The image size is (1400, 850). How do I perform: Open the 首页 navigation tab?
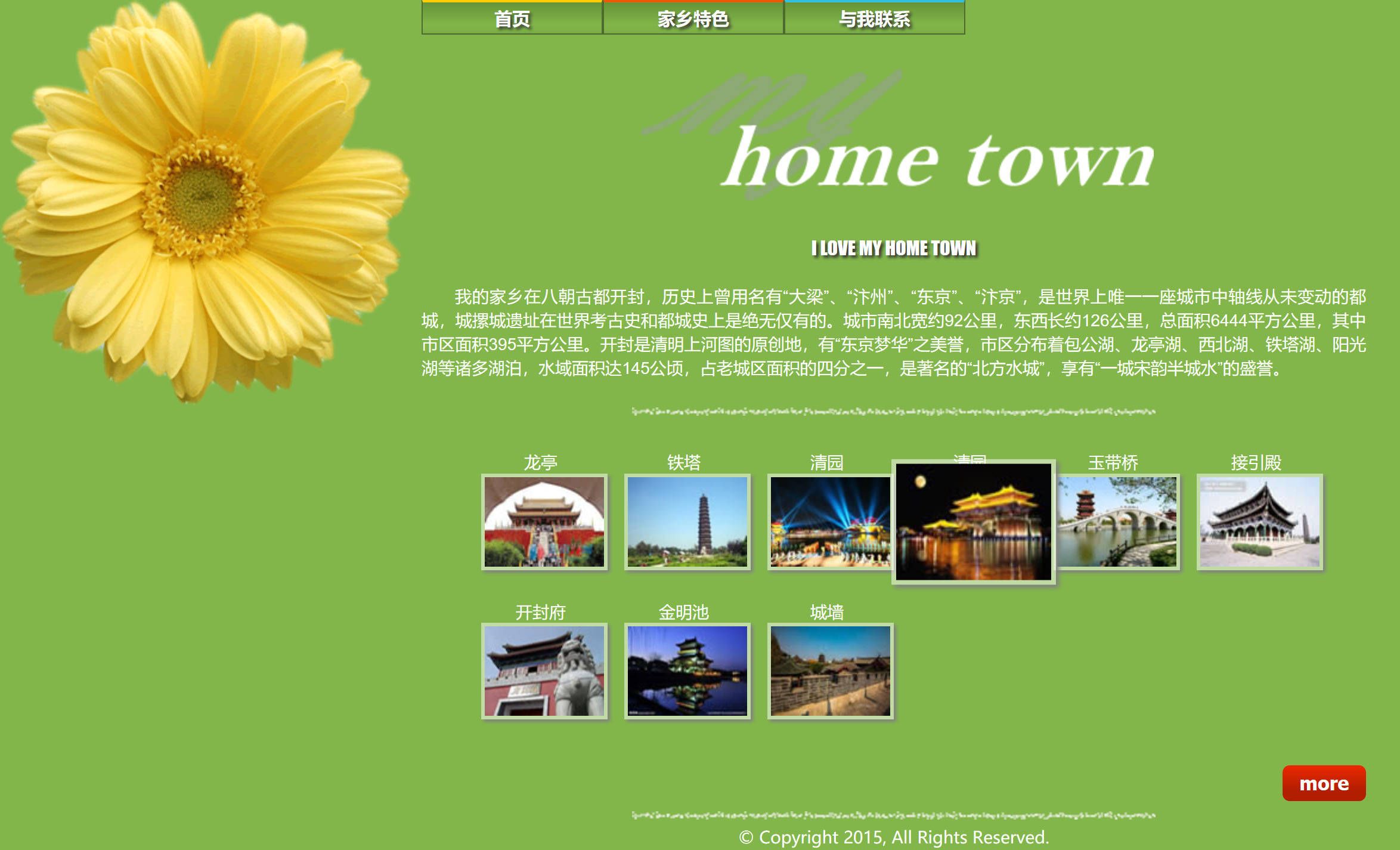(512, 18)
